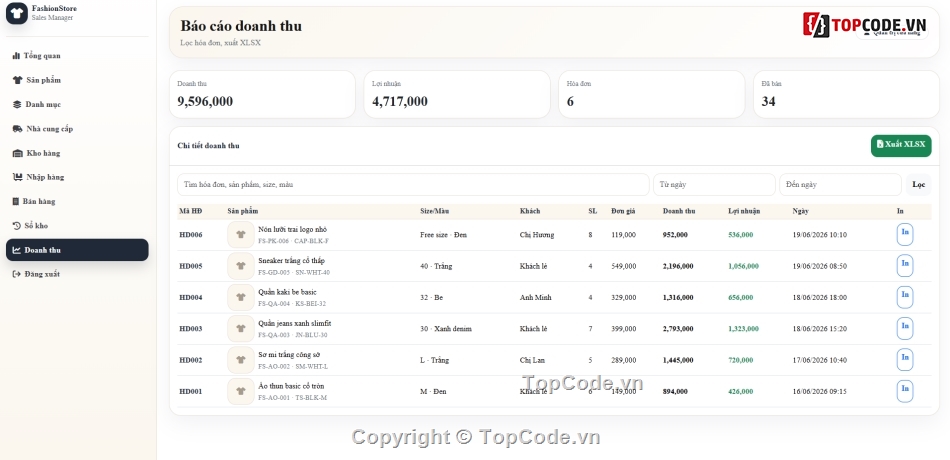
Task: Print invoice HD004 with In button
Action: 905,298
